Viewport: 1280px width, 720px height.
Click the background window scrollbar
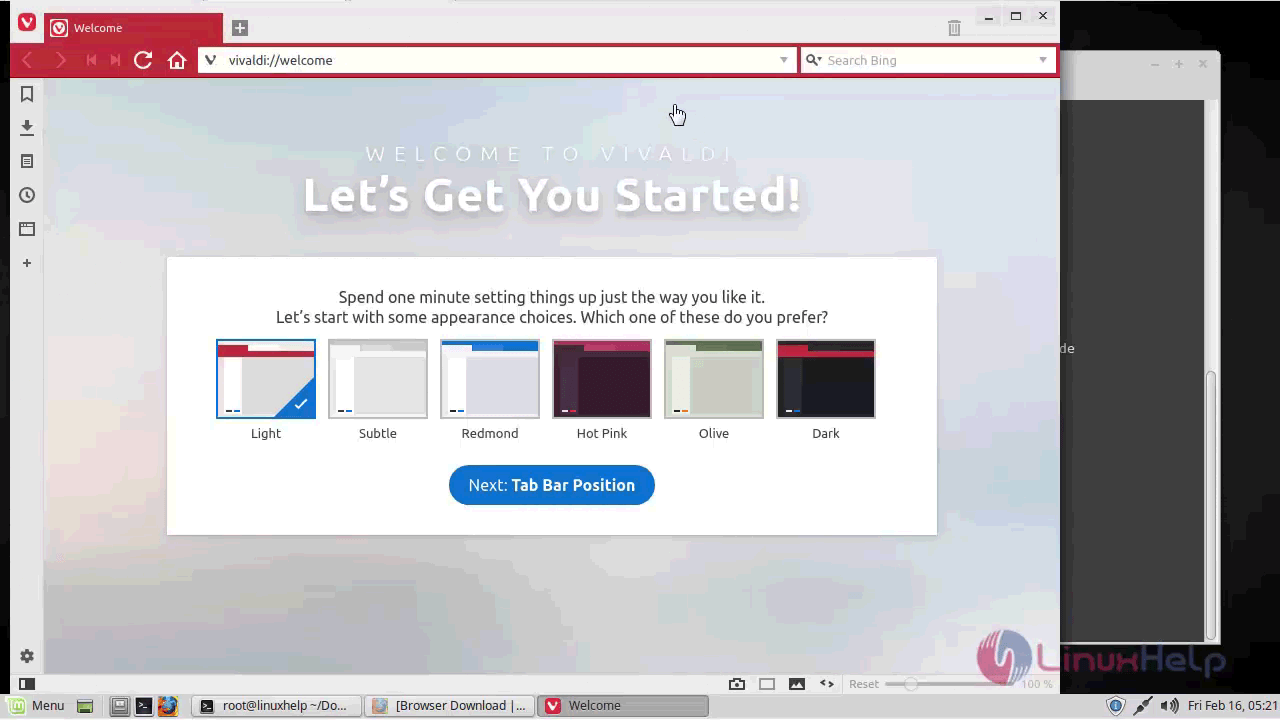point(1212,506)
